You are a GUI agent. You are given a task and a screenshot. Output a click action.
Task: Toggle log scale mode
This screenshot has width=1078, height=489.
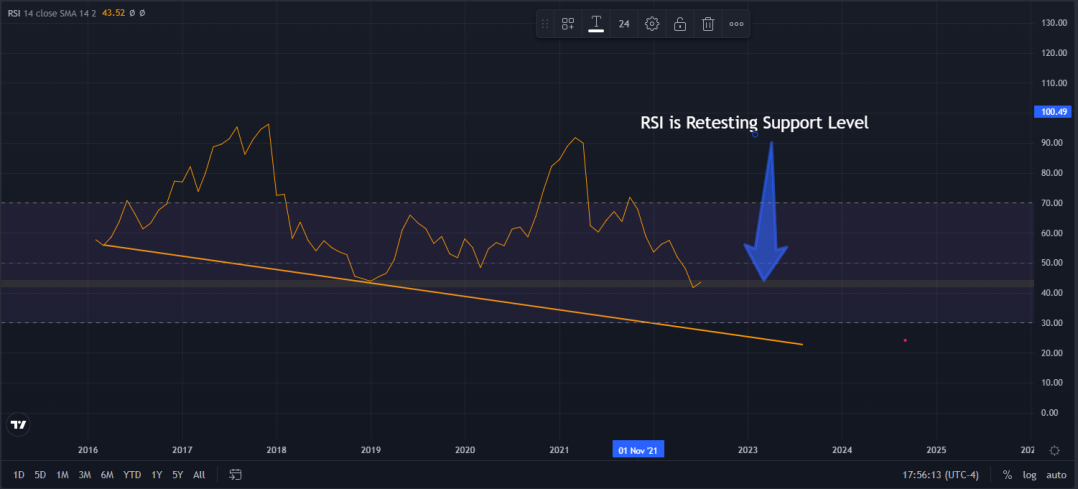[1029, 475]
